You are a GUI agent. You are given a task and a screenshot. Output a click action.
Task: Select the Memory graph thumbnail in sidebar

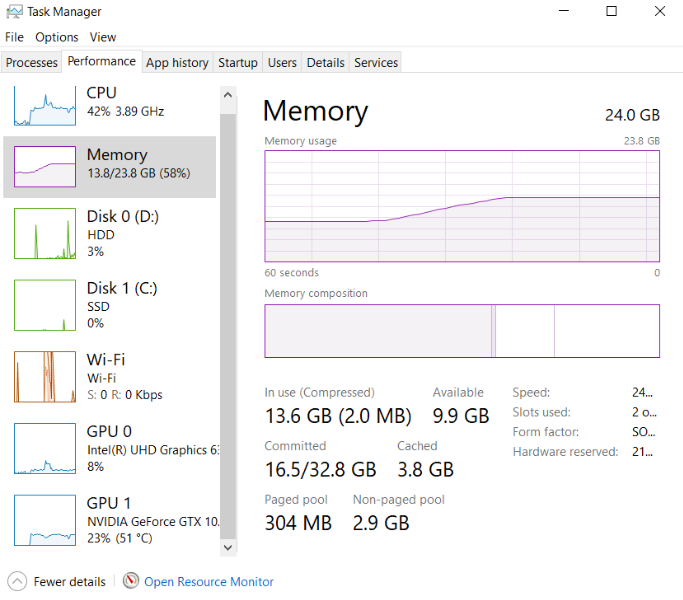point(45,167)
